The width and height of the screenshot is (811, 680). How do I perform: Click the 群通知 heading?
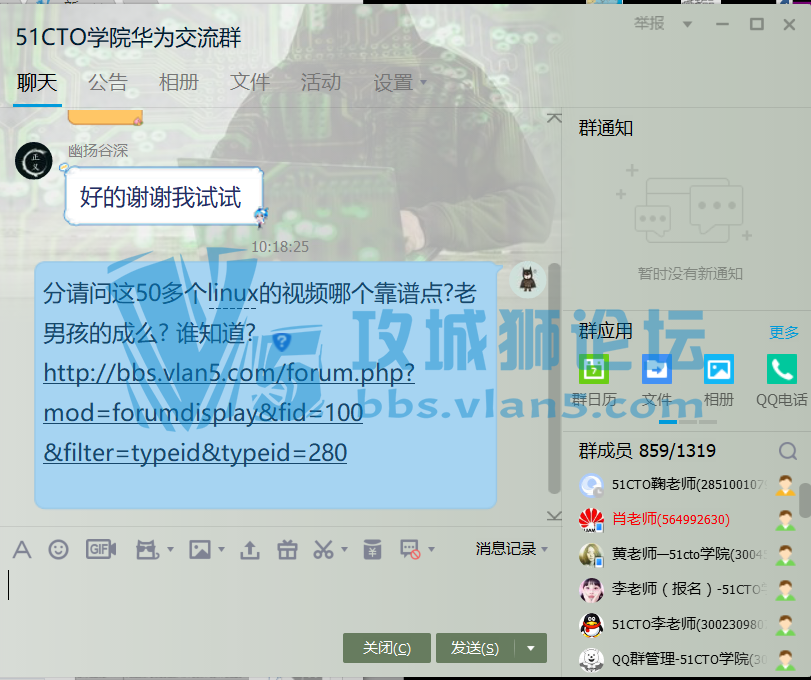(606, 128)
